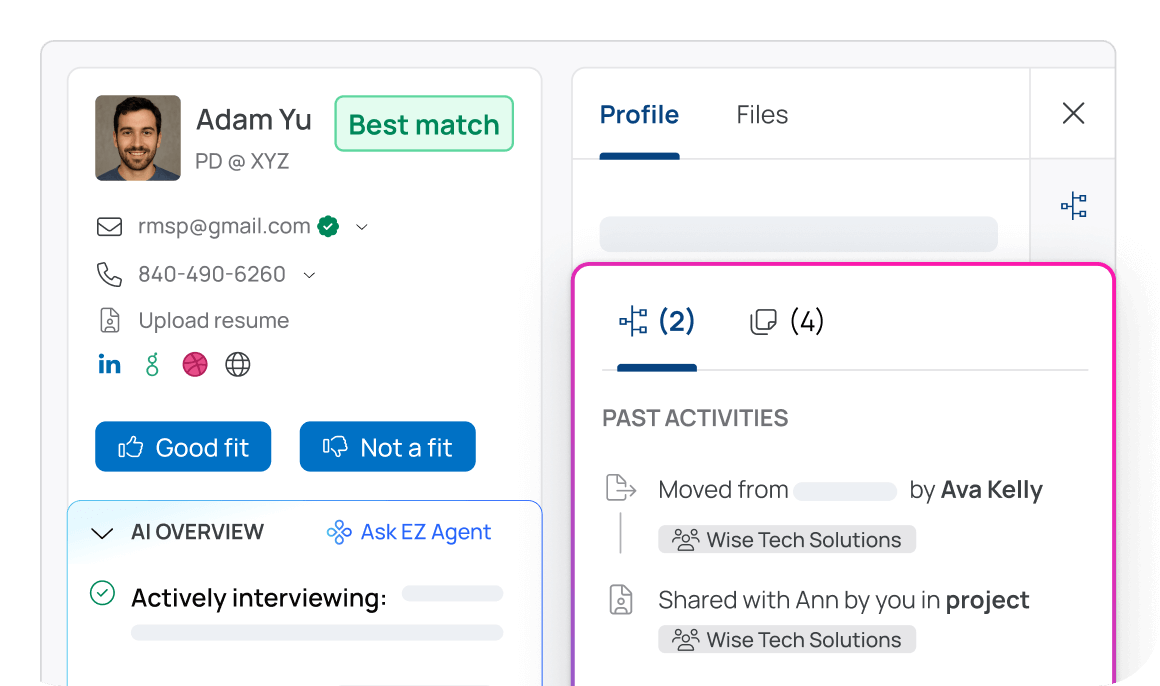Click the envelope email icon
This screenshot has height=686, width=1160.
click(x=109, y=227)
